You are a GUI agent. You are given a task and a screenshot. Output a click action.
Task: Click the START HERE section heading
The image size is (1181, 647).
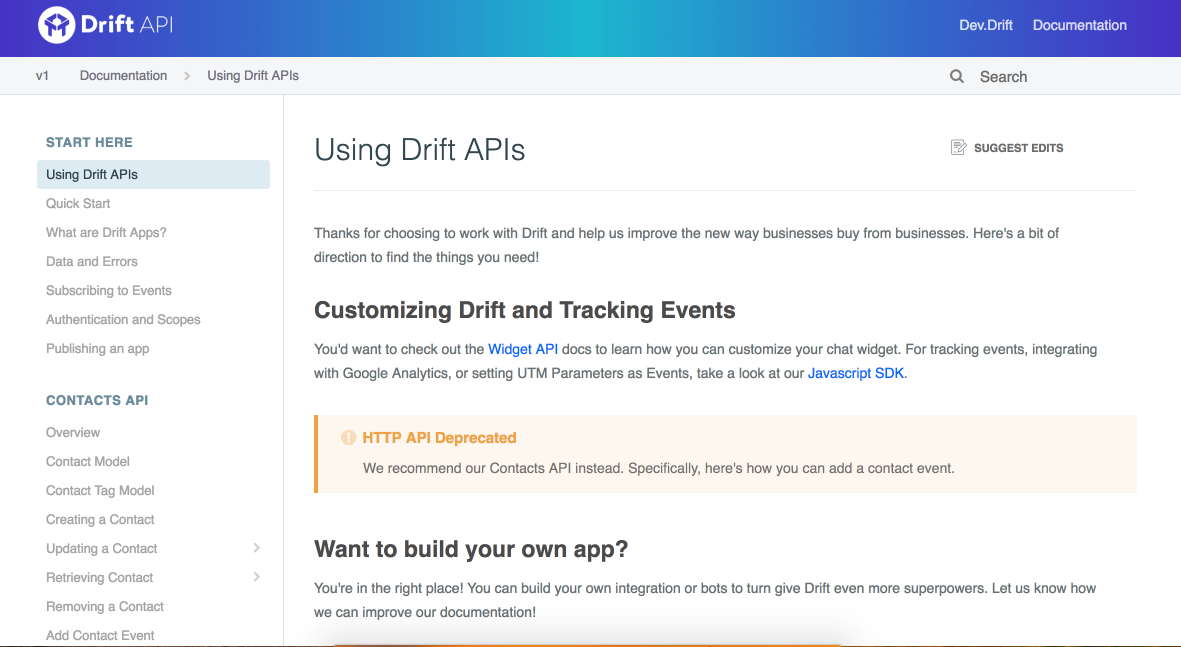(x=89, y=142)
